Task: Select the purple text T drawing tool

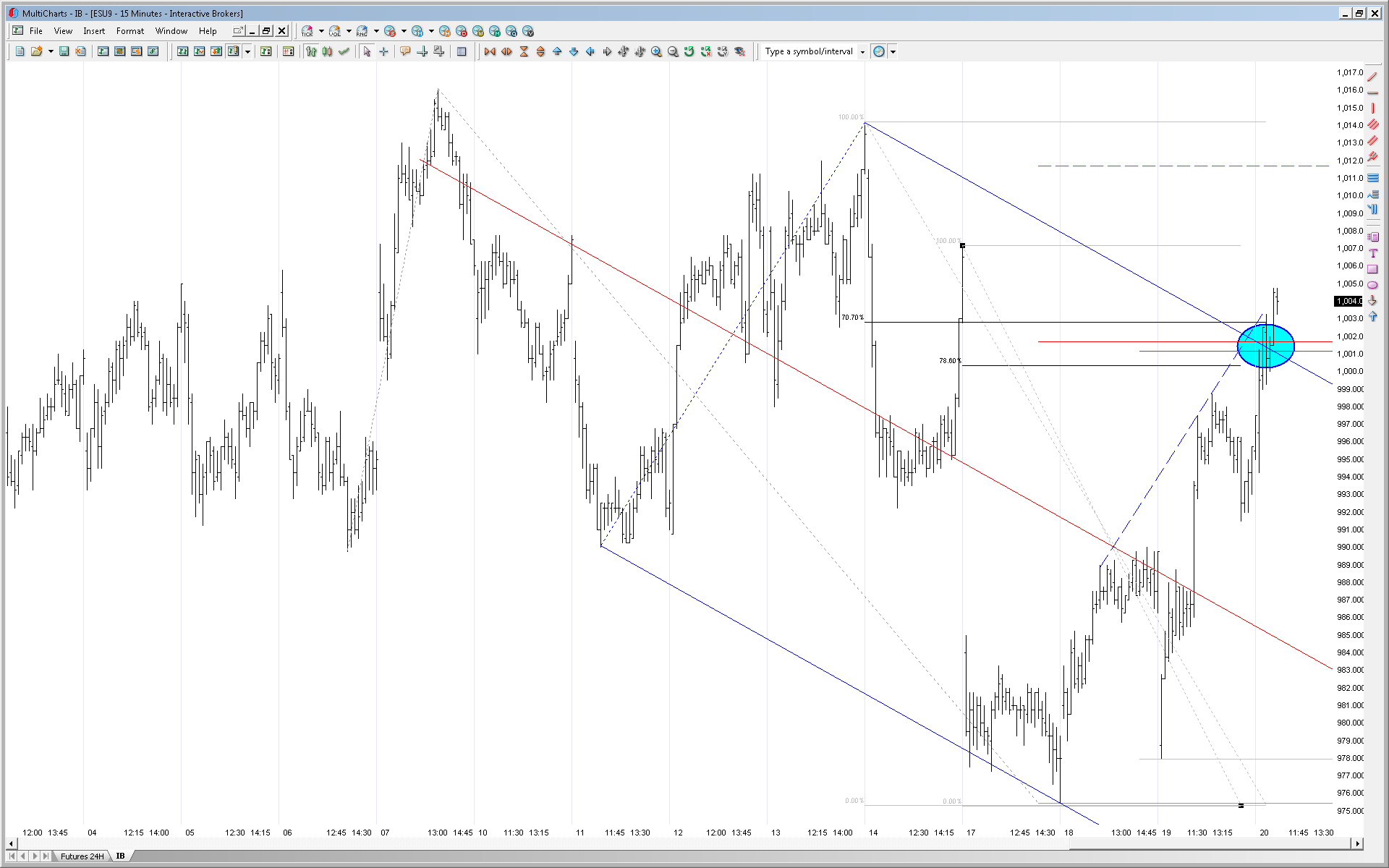Action: tap(1372, 253)
